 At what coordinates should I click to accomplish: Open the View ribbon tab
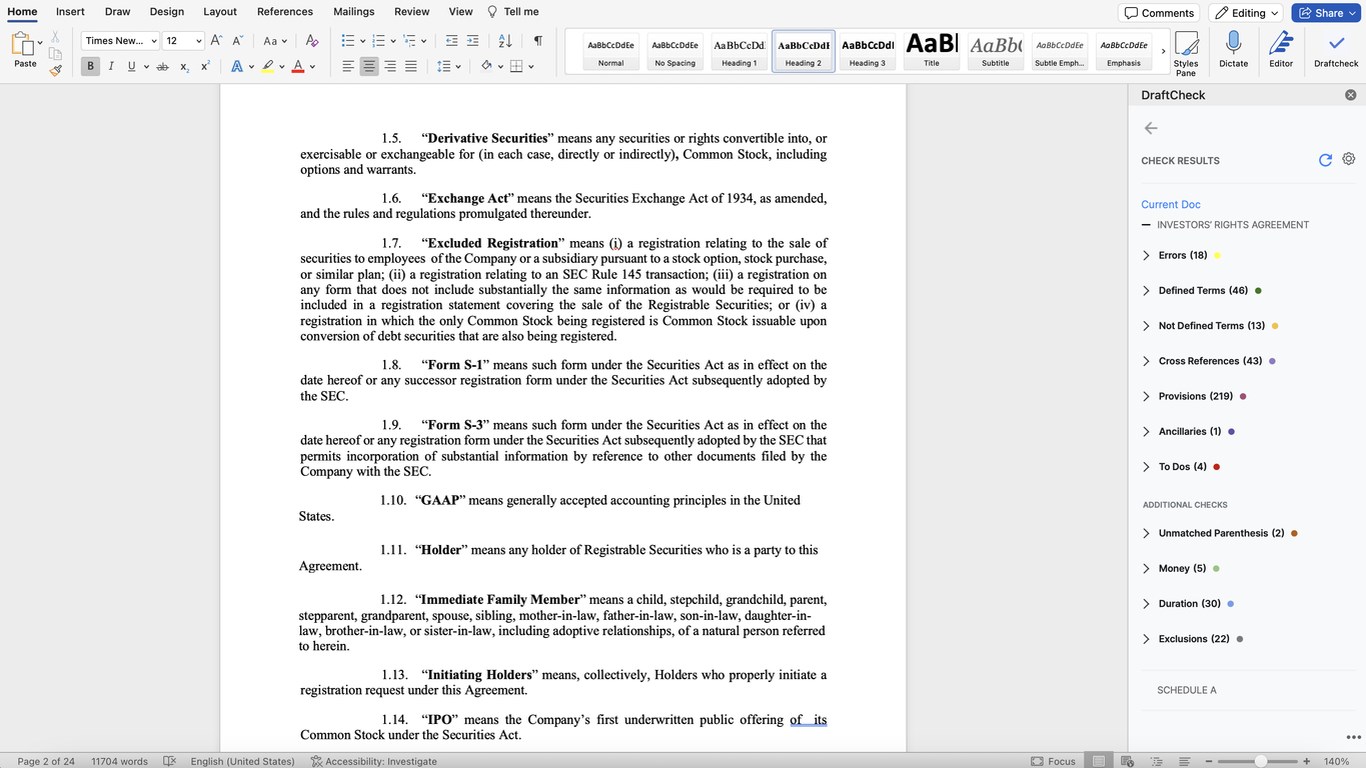pos(461,12)
